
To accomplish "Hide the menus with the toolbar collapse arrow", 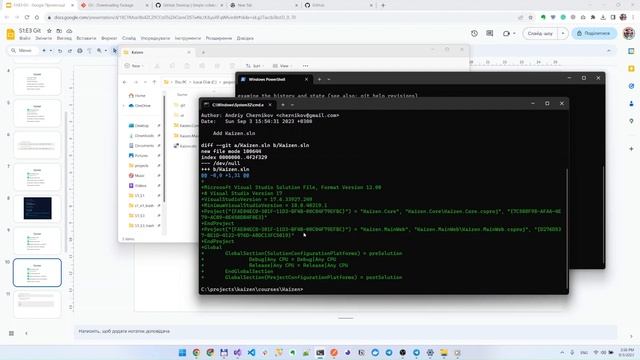I will pyautogui.click(x=609, y=51).
